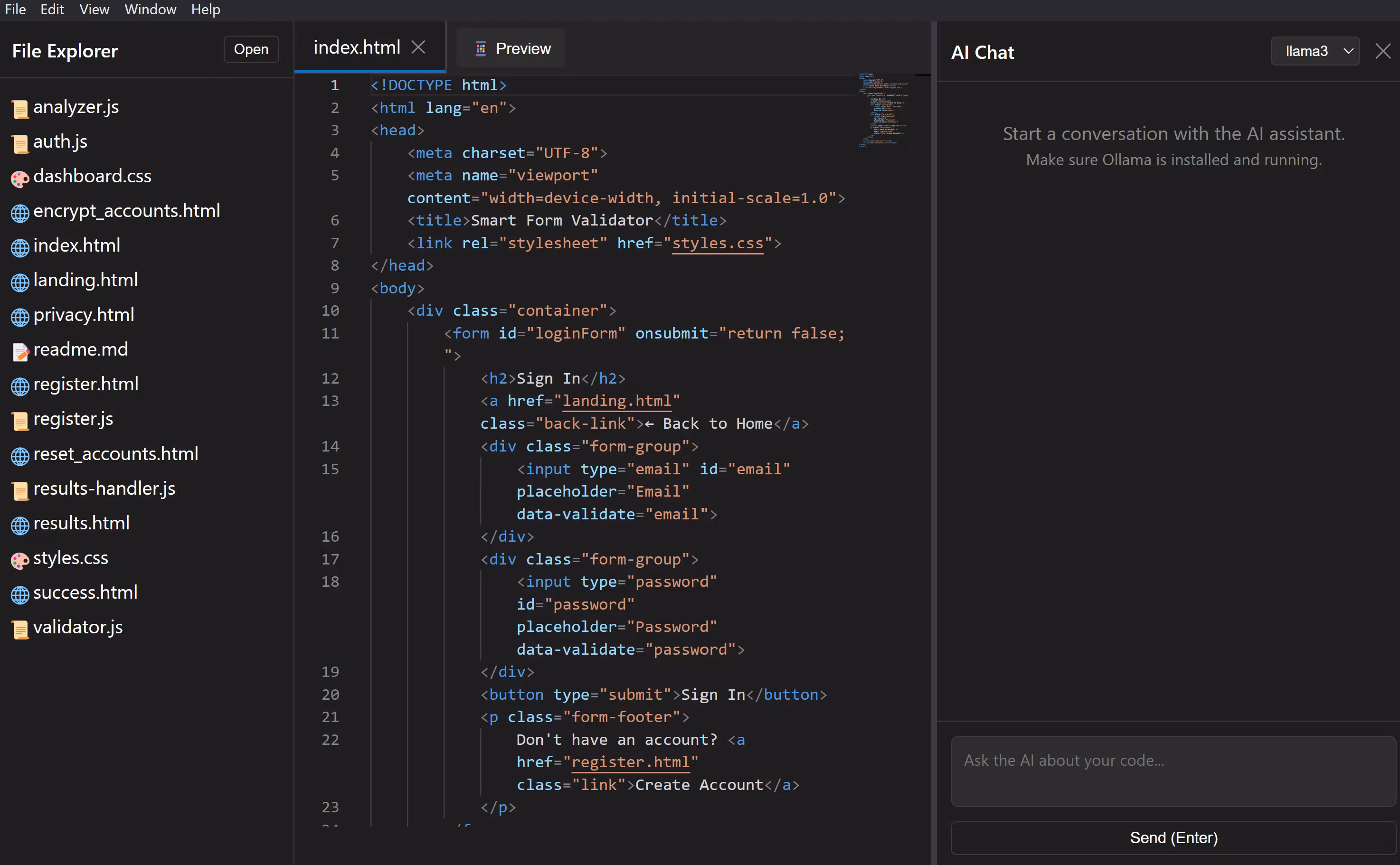The height and width of the screenshot is (865, 1400).
Task: Select results-handler.js in File Explorer
Action: point(104,489)
